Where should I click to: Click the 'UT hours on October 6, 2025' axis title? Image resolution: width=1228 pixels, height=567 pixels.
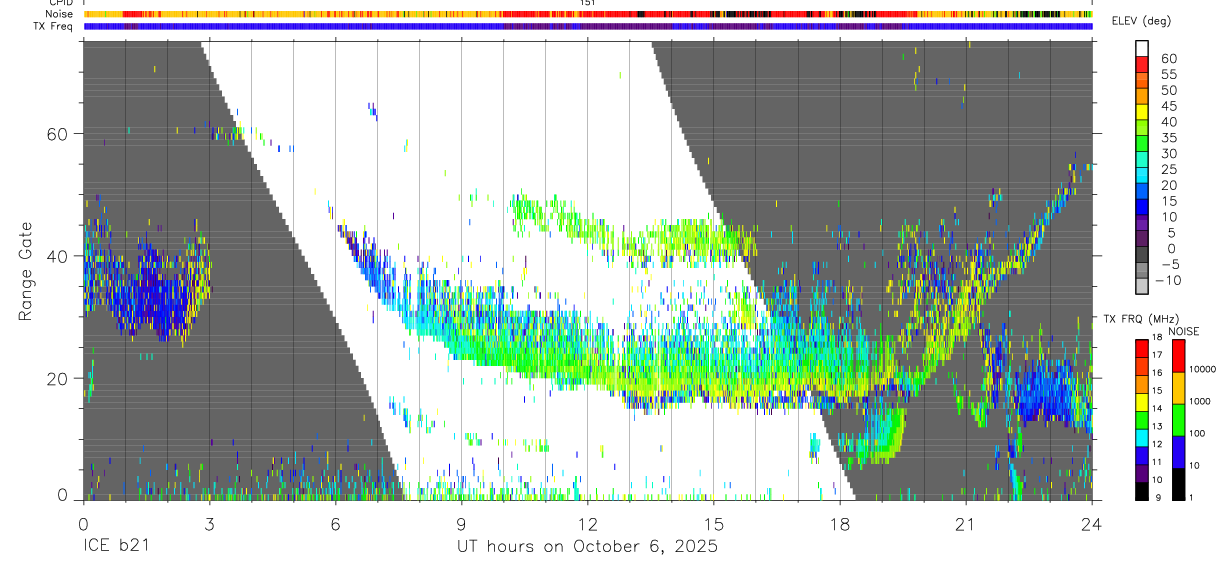pyautogui.click(x=587, y=547)
